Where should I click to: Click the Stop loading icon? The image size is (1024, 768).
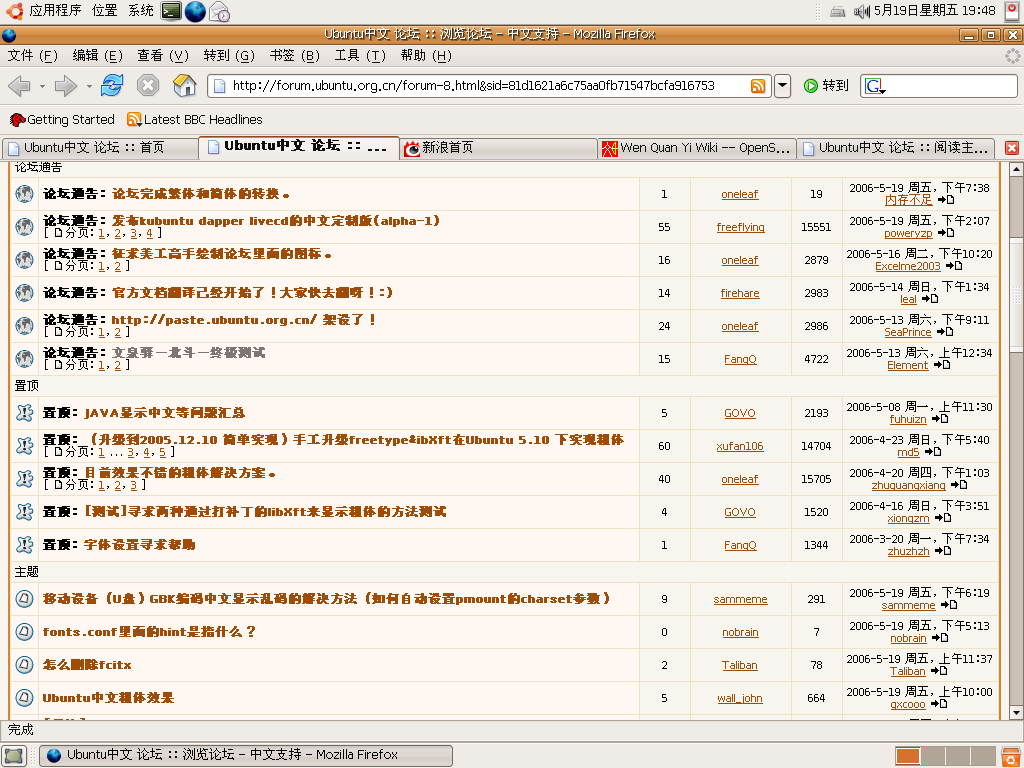click(x=148, y=86)
